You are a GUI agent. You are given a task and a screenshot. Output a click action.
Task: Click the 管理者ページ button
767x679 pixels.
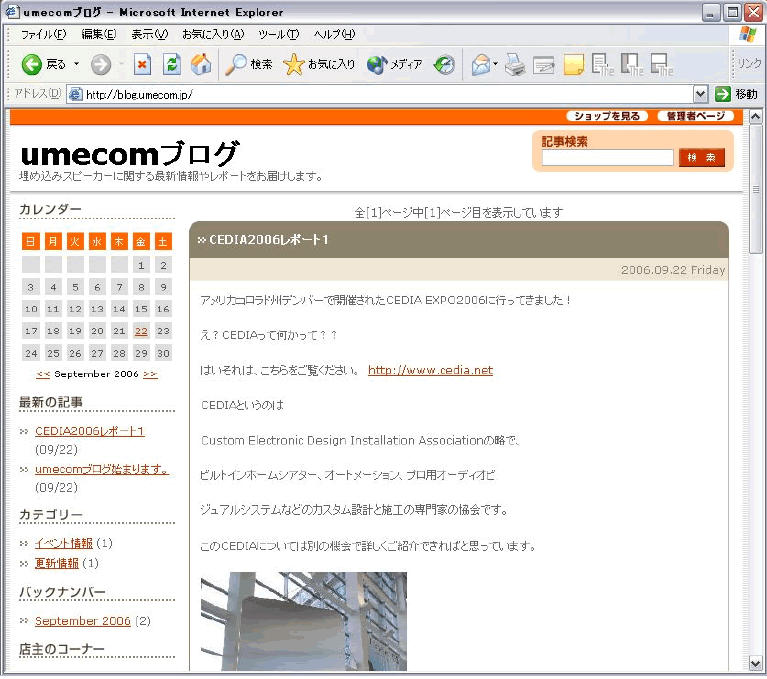(x=696, y=116)
